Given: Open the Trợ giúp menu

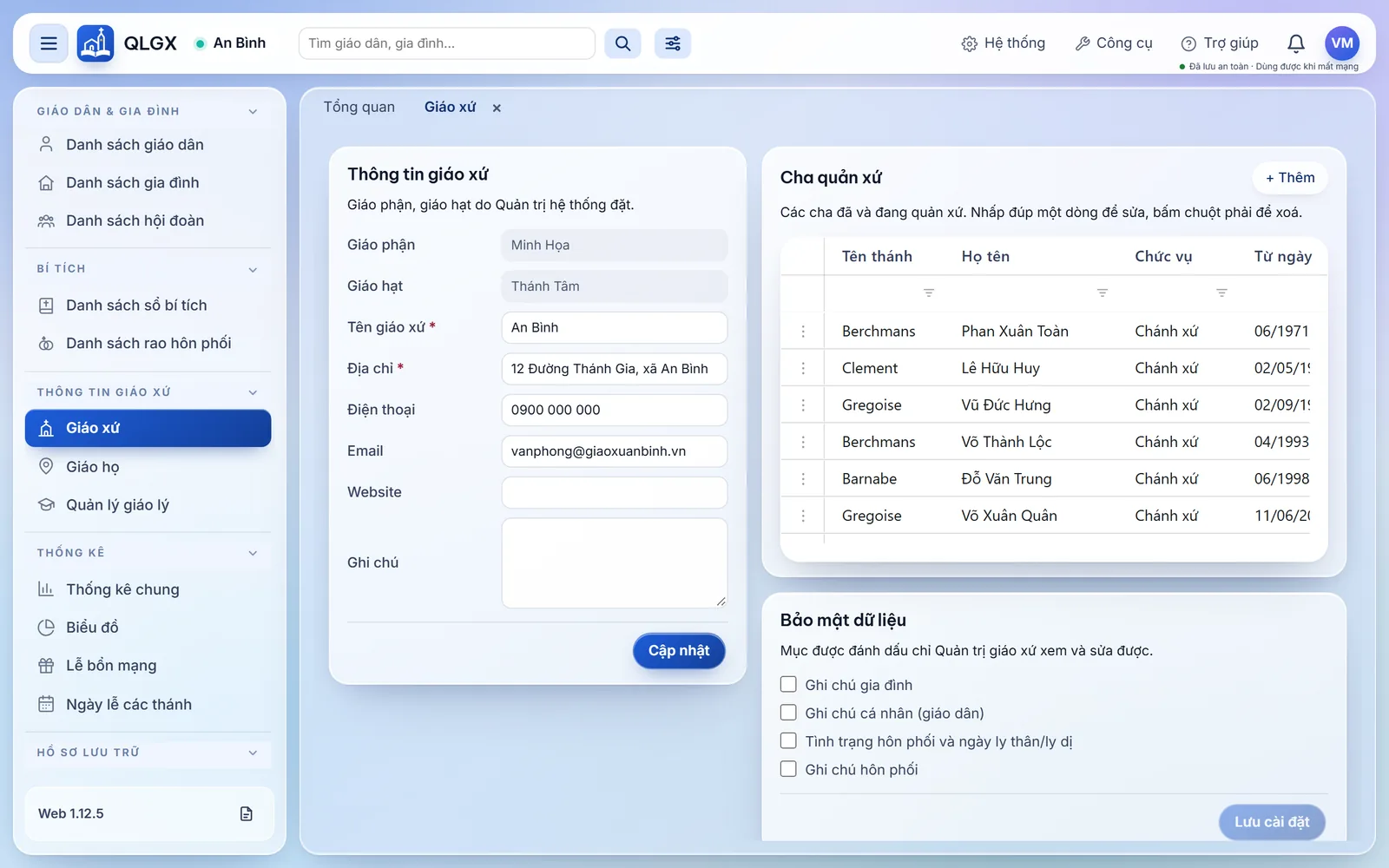Looking at the screenshot, I should click(x=1220, y=43).
